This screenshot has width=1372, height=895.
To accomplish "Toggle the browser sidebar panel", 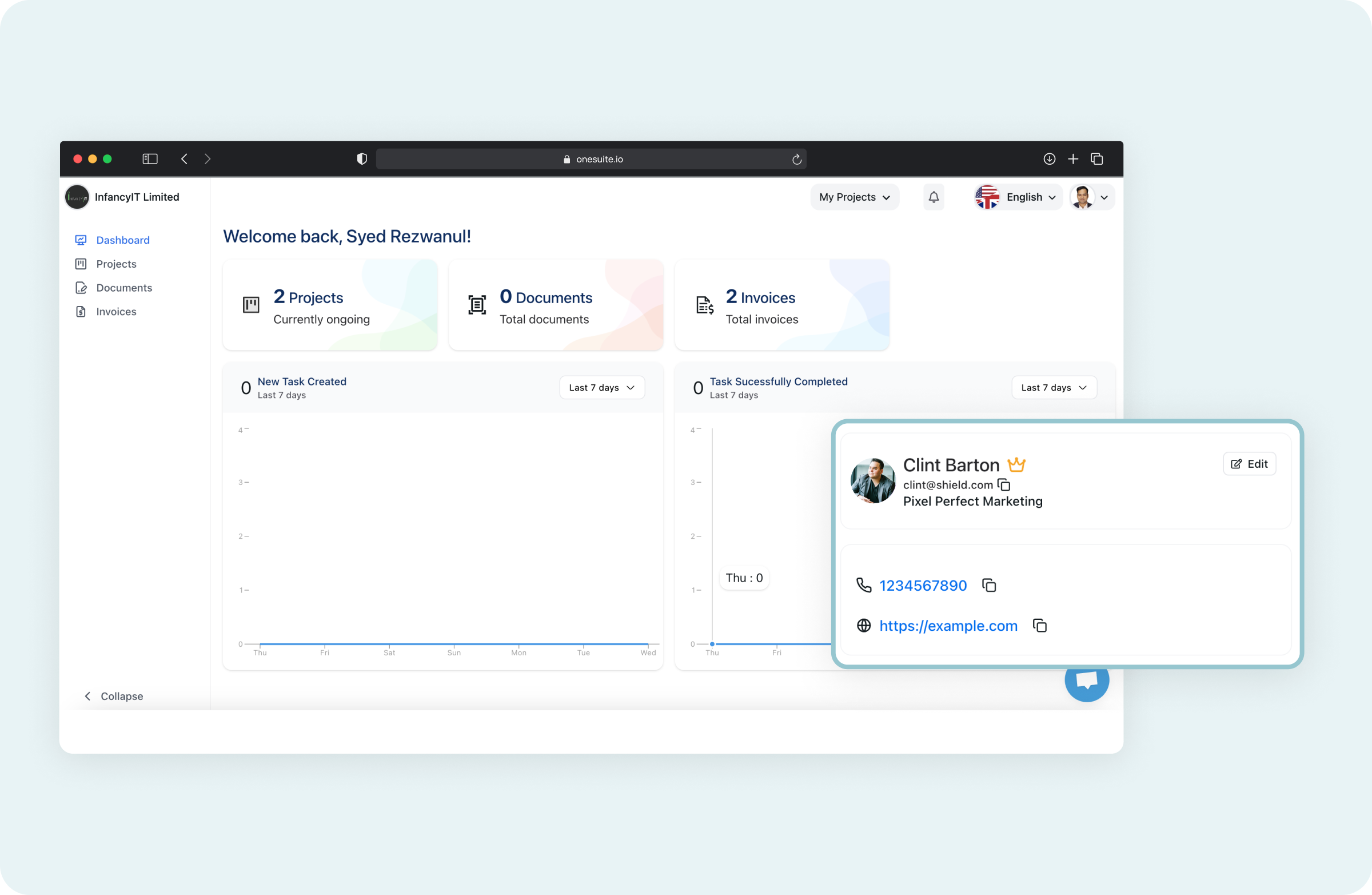I will (x=150, y=158).
